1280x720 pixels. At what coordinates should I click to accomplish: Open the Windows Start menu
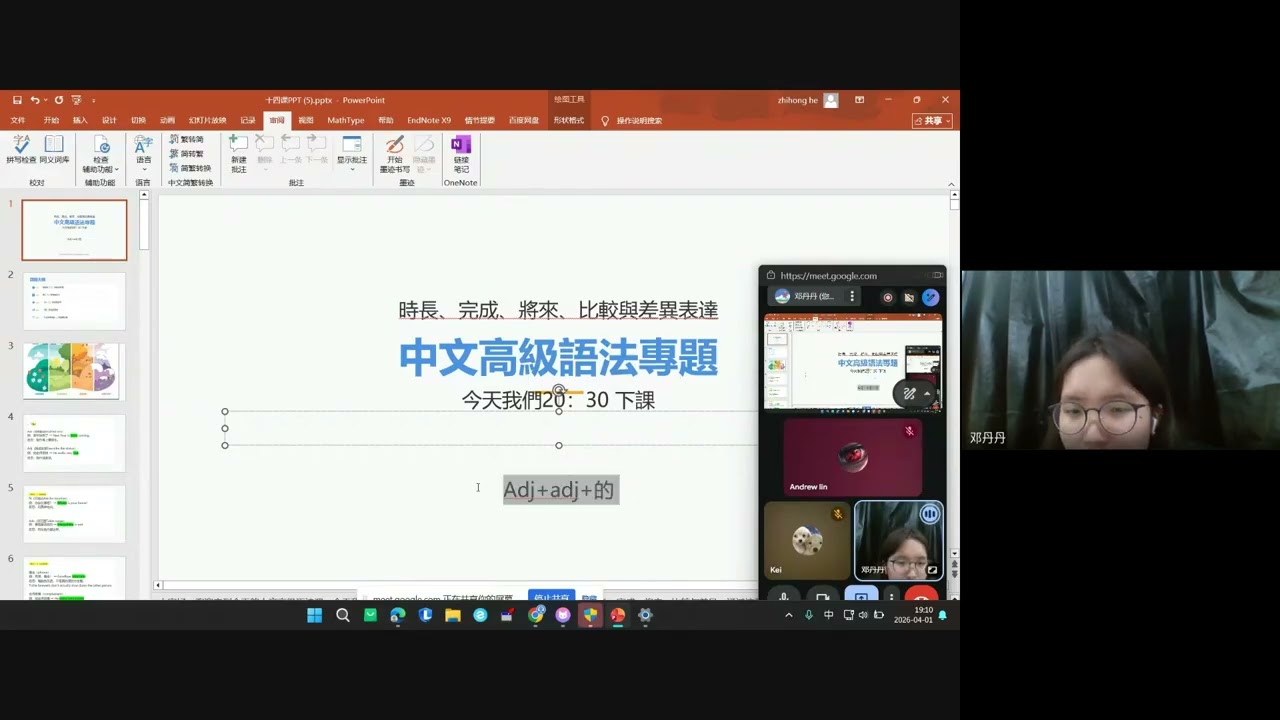pyautogui.click(x=315, y=615)
